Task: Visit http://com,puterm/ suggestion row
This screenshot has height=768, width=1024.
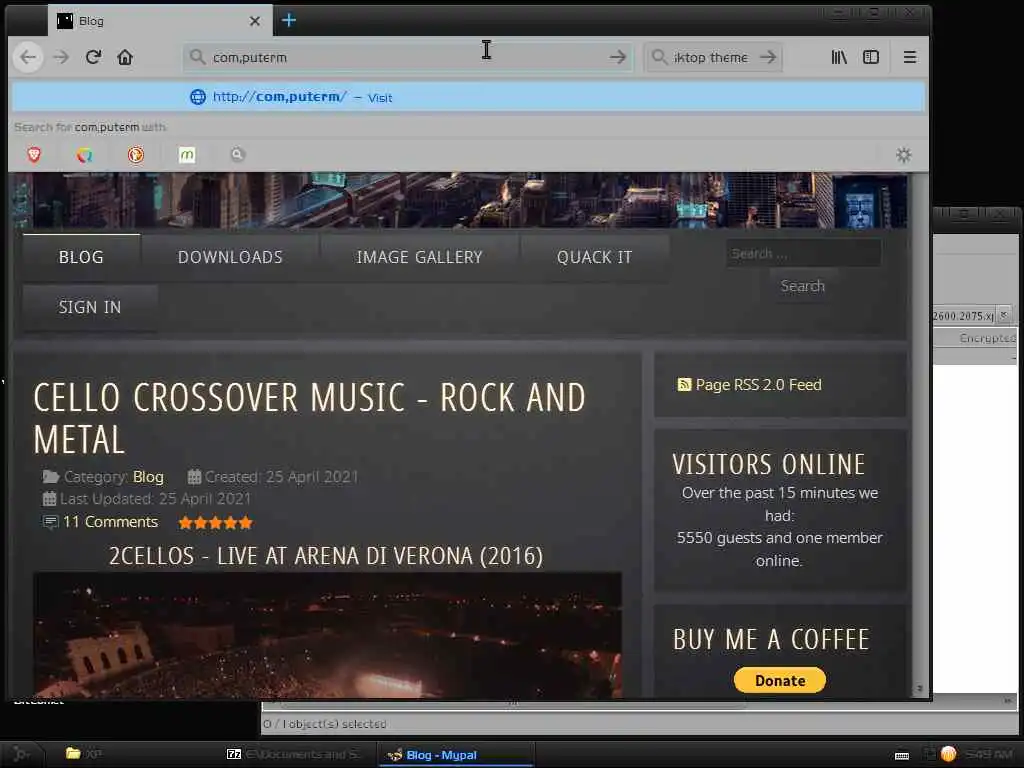Action: pos(468,97)
